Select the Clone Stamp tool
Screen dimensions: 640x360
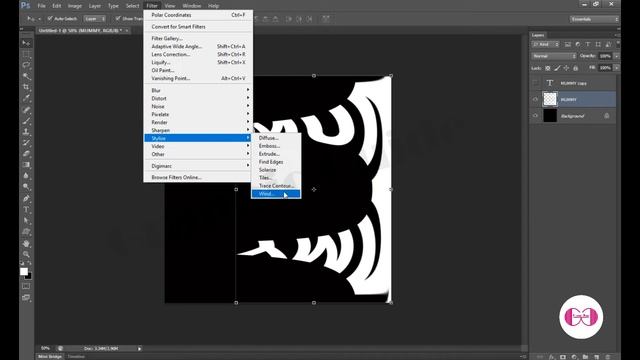[x=26, y=132]
